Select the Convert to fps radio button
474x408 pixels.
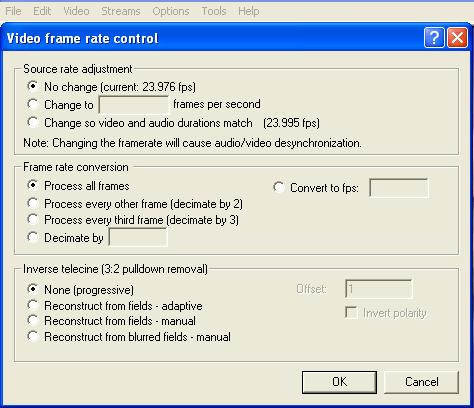tap(279, 187)
